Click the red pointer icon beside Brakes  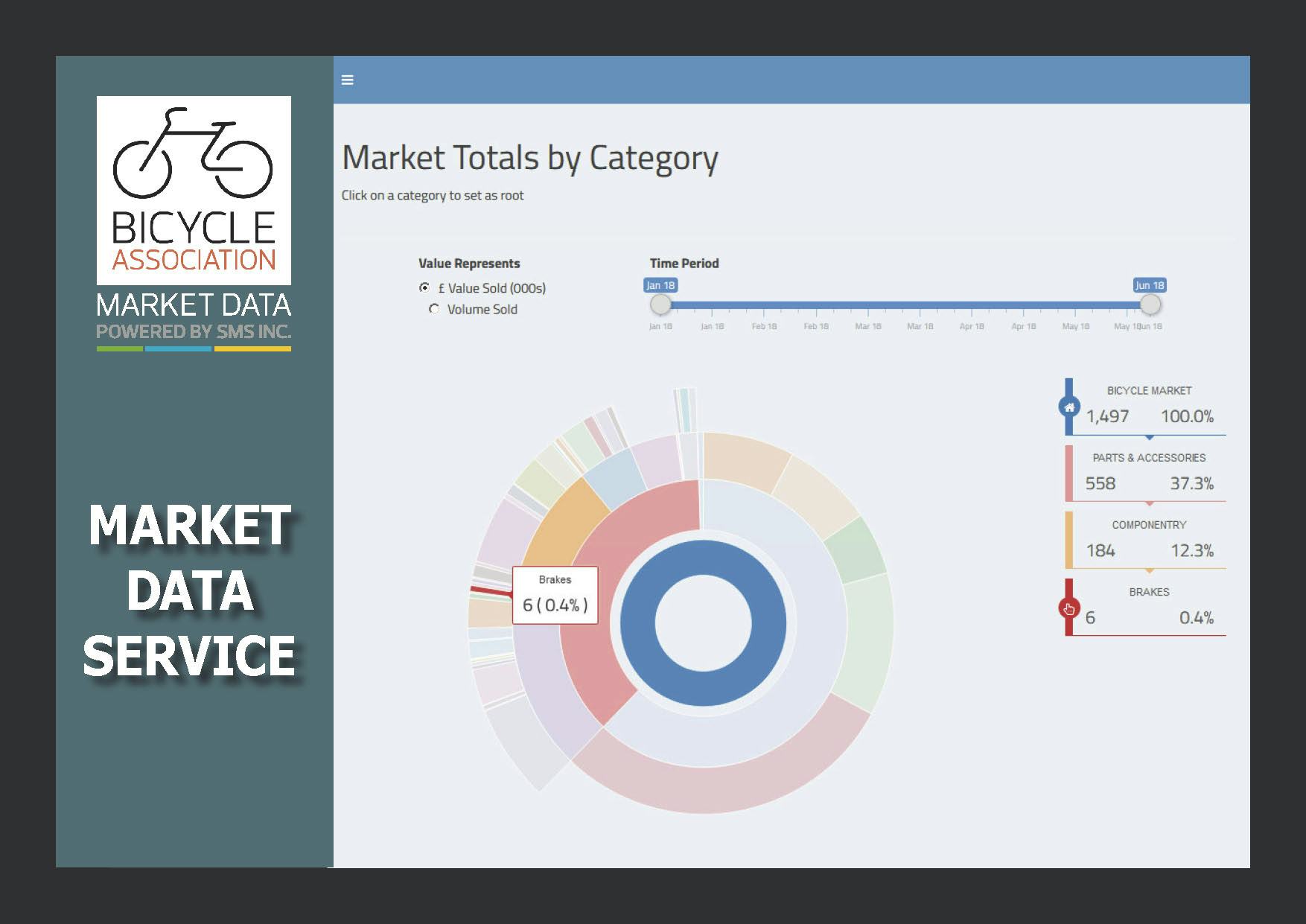(x=1069, y=608)
